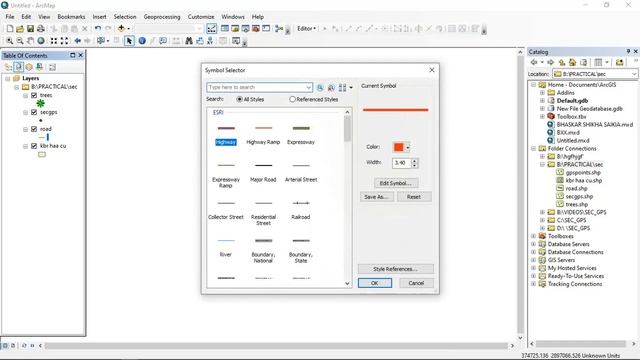Click the Print icon in toolbar
This screenshot has height=360, width=640.
point(40,29)
